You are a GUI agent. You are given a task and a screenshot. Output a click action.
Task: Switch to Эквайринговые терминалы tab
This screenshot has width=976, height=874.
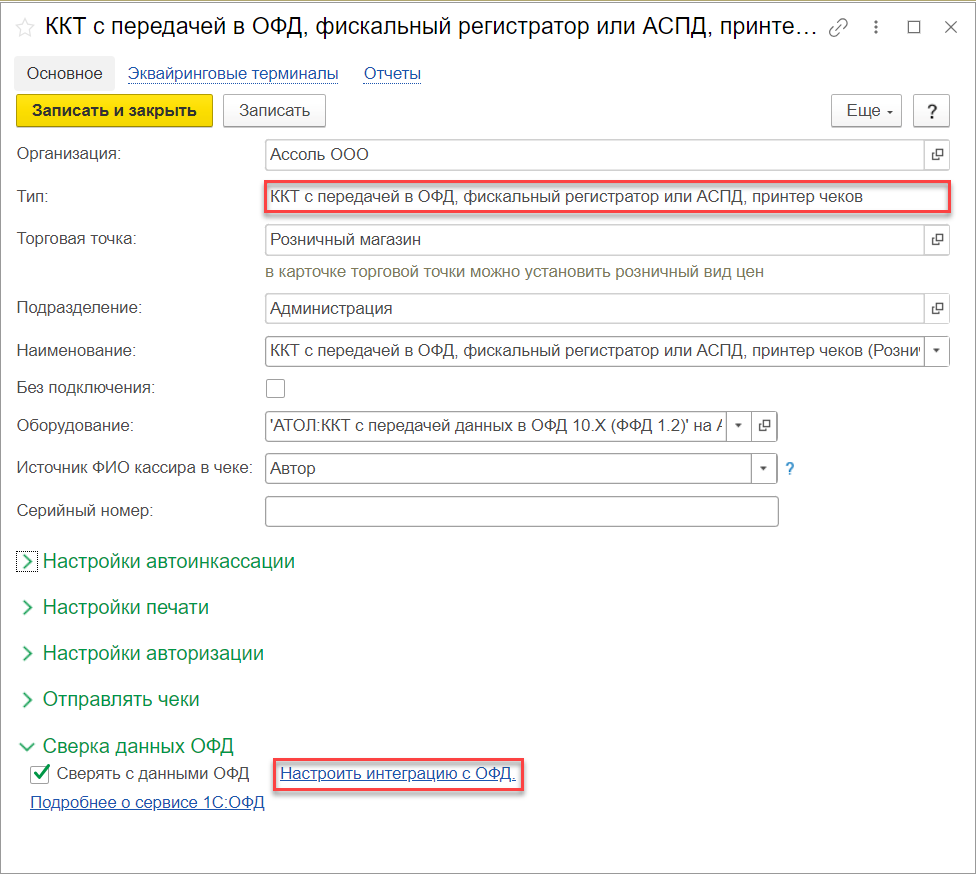[x=233, y=73]
